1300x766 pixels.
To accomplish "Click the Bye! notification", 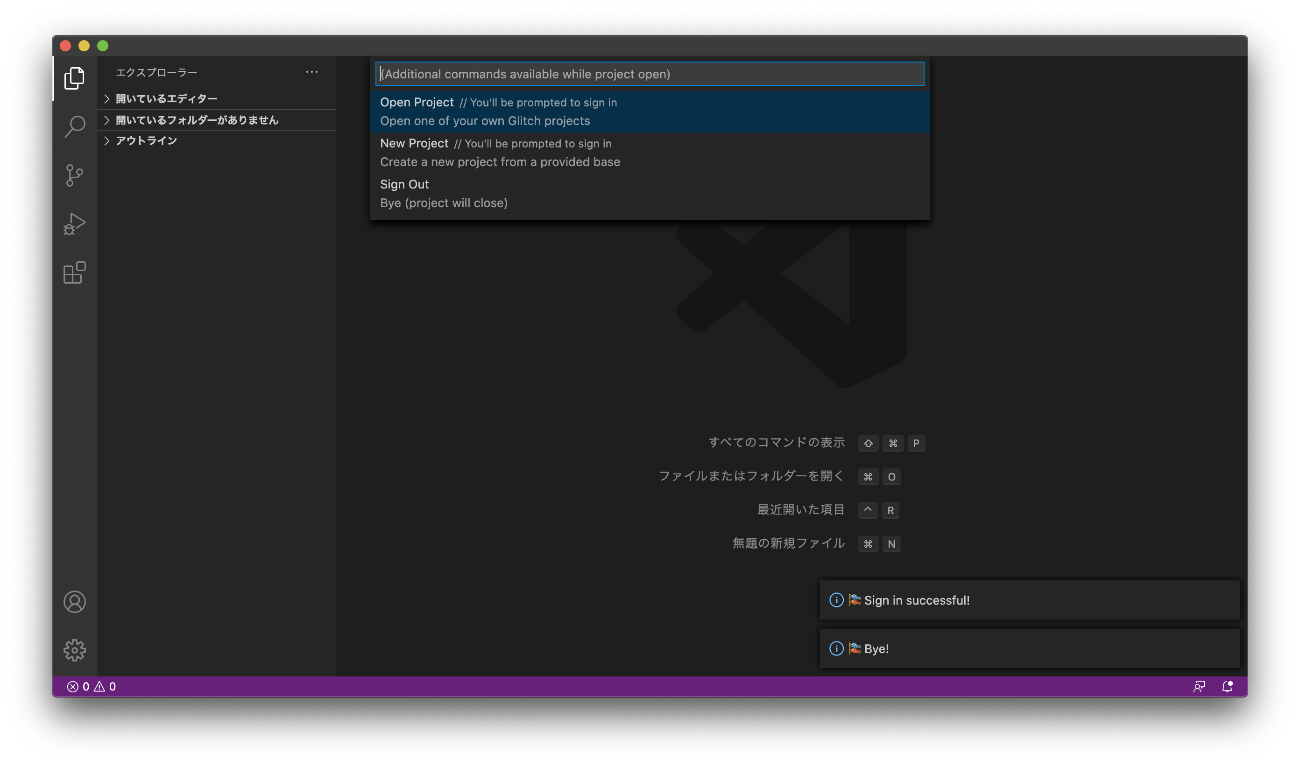I will click(x=1030, y=649).
